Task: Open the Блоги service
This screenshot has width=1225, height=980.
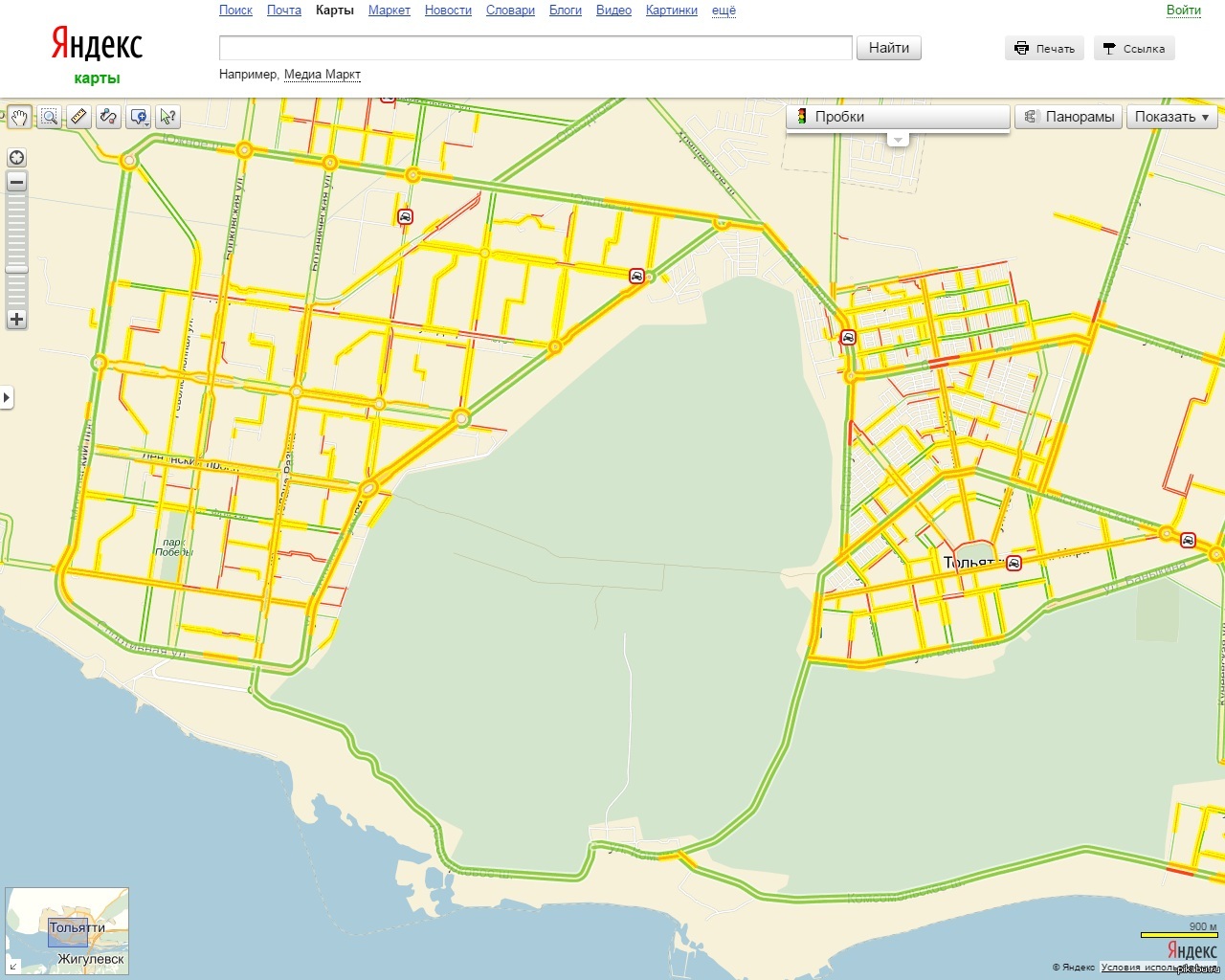Action: tap(566, 11)
